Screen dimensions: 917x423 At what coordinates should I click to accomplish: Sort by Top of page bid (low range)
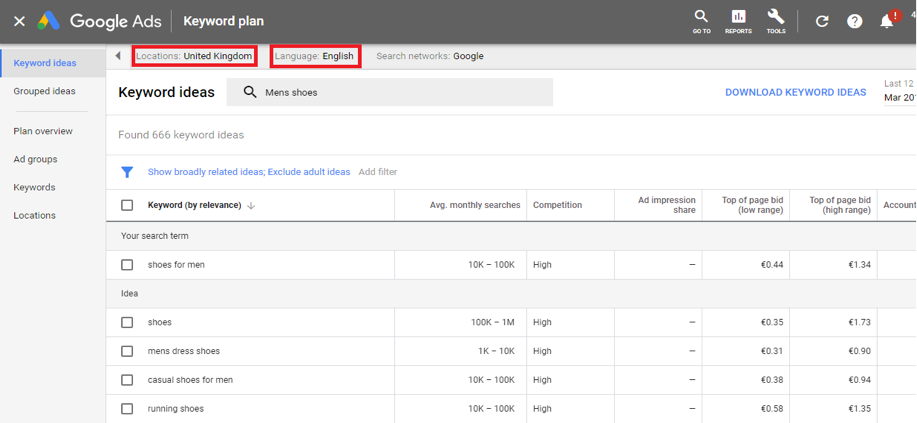pos(752,205)
